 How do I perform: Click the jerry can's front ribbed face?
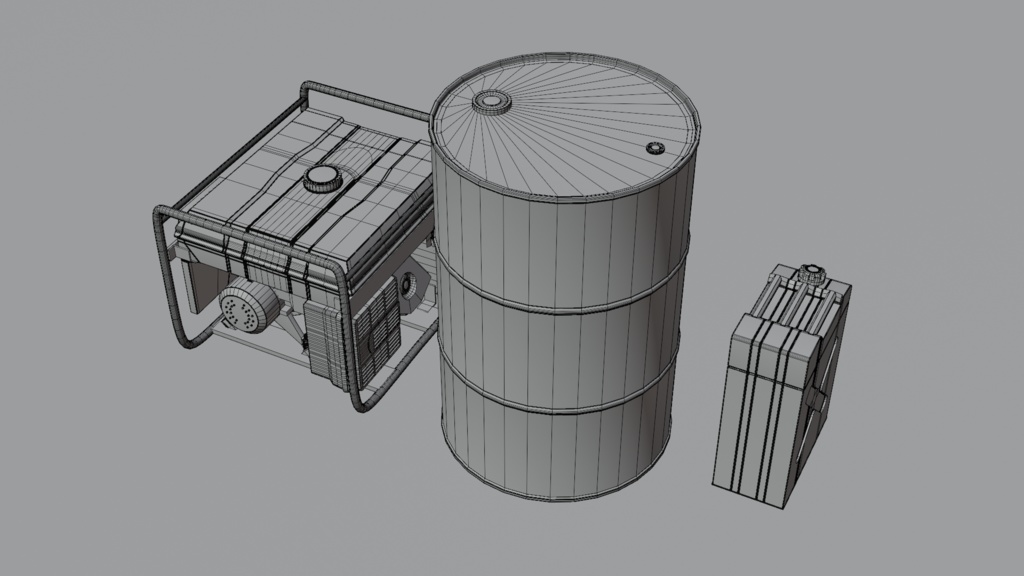[760, 410]
